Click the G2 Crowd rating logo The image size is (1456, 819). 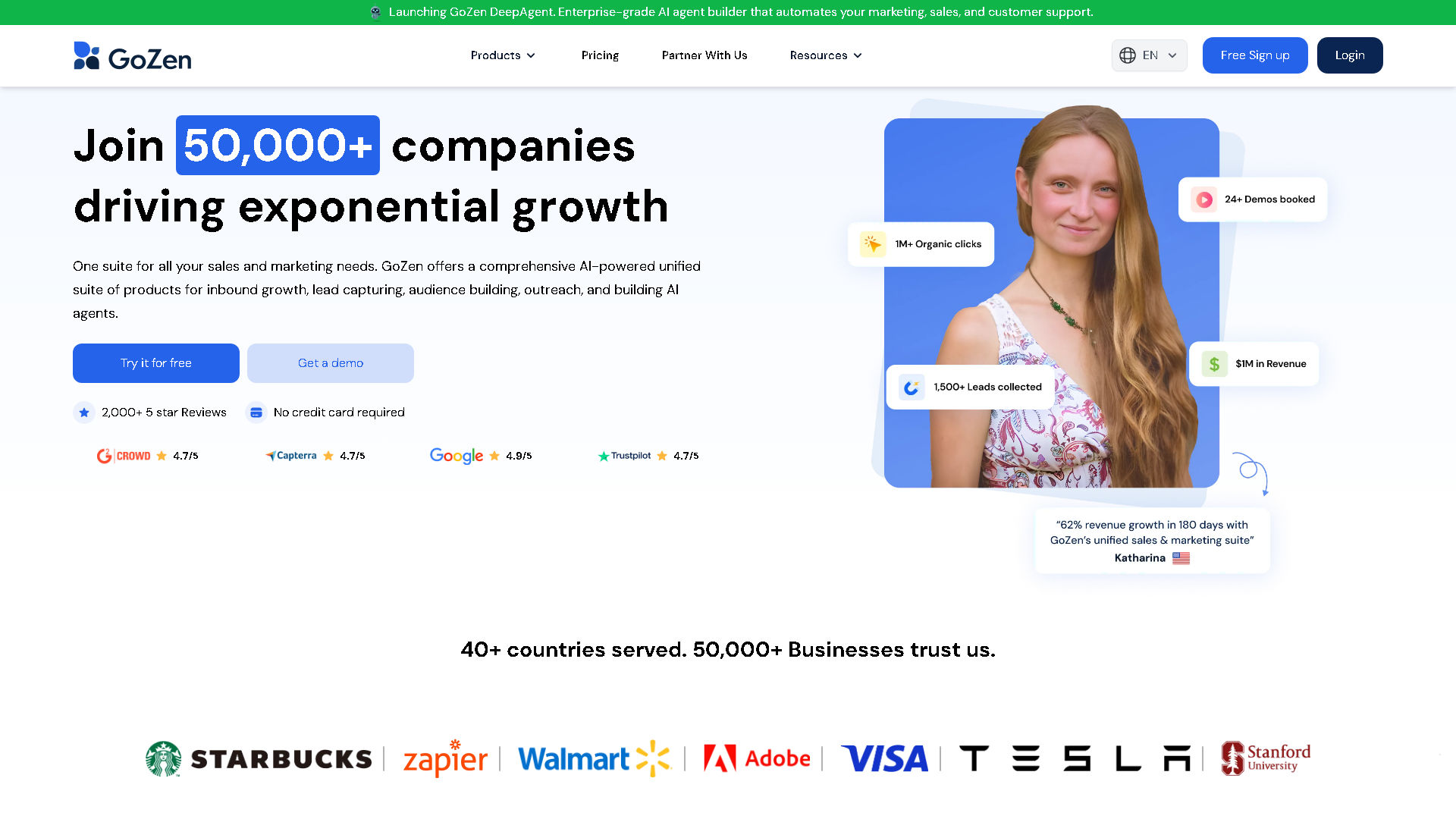click(x=124, y=456)
